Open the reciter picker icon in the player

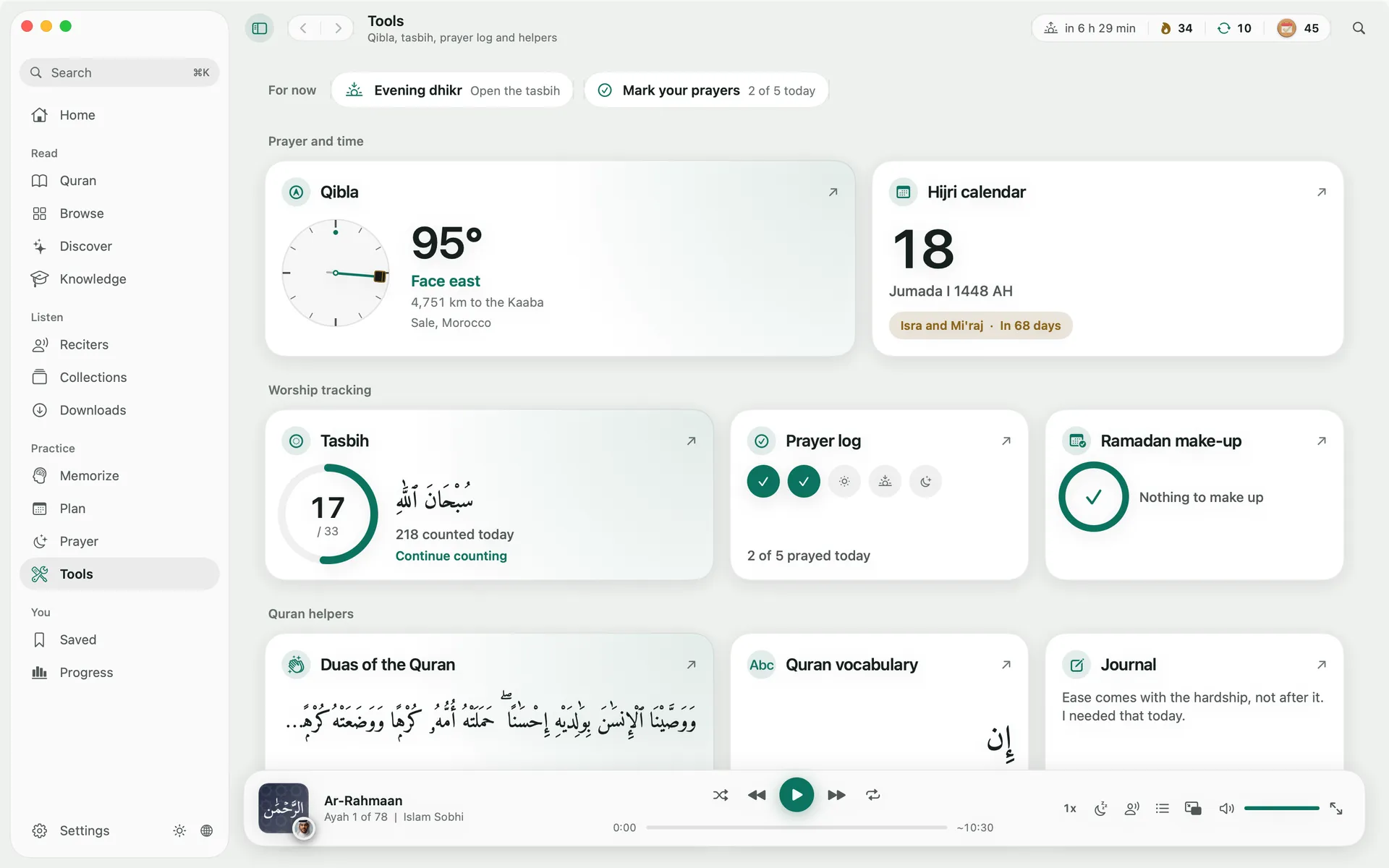pos(1131,808)
